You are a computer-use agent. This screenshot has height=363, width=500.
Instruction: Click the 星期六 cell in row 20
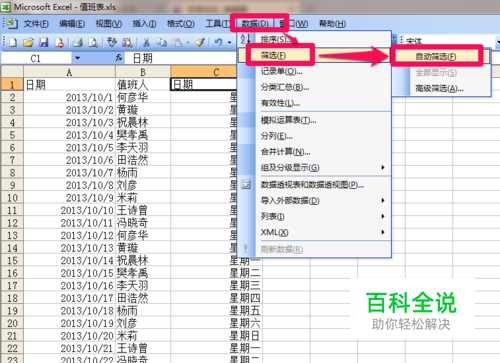216,323
